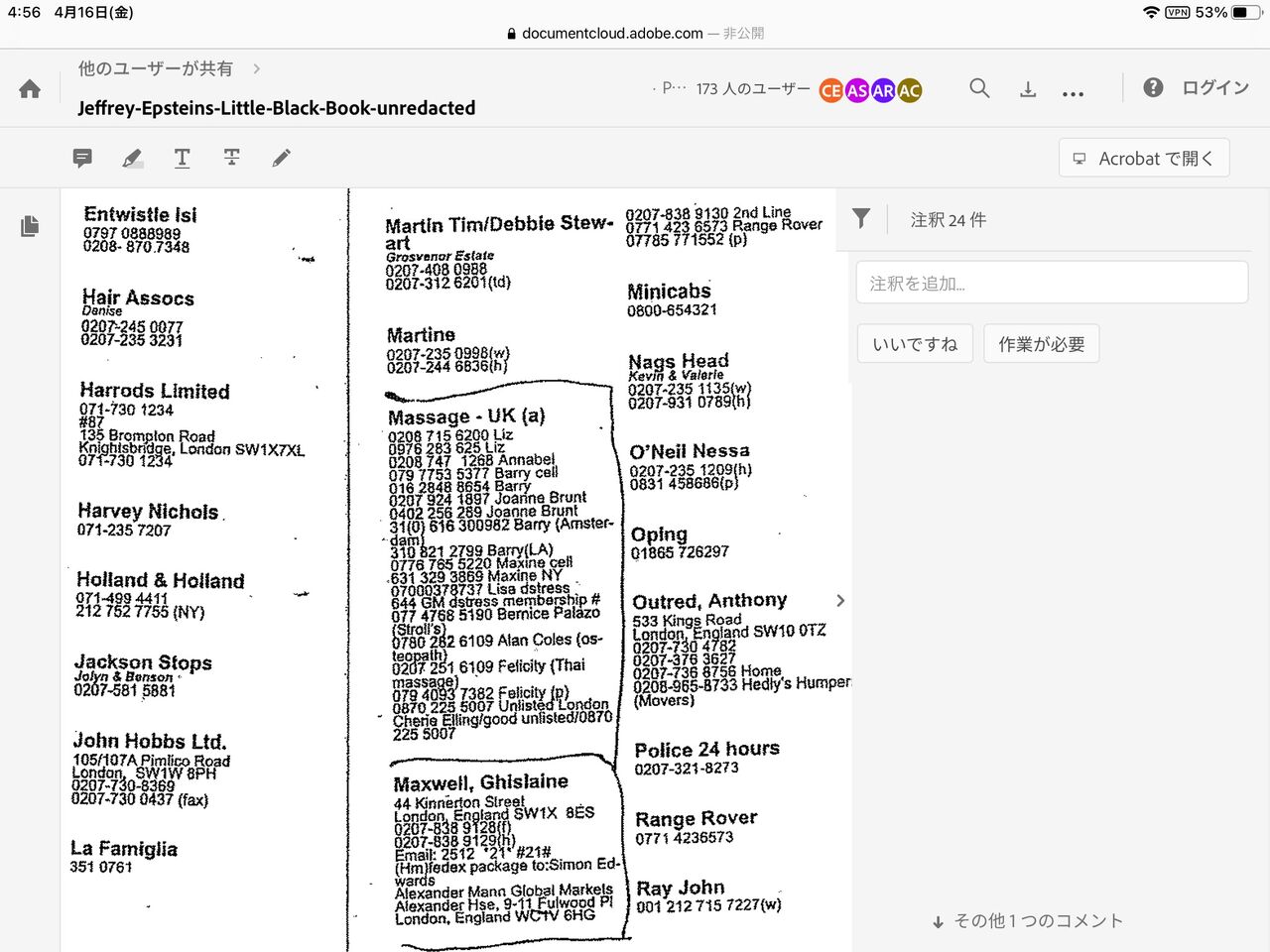The width and height of the screenshot is (1270, 952).
Task: Click the Hair Assocs heading
Action: tap(138, 297)
